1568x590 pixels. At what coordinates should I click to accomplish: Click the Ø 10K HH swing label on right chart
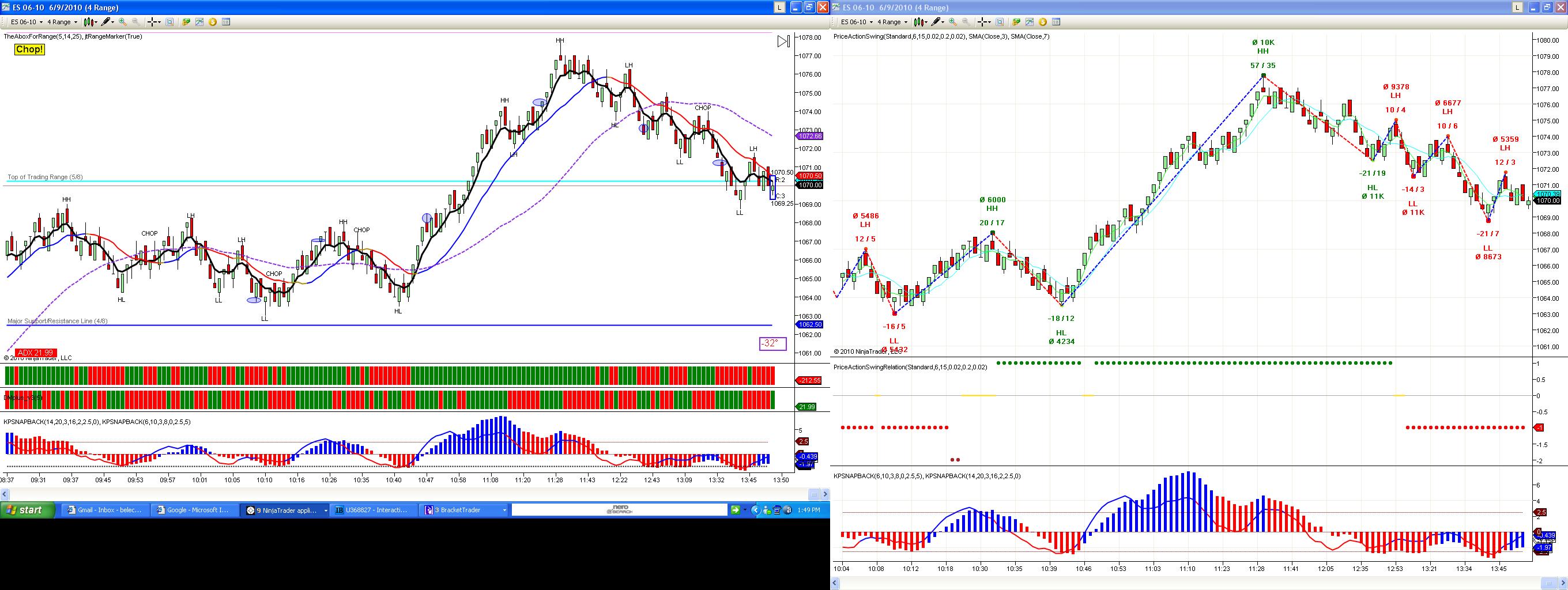(x=1263, y=47)
